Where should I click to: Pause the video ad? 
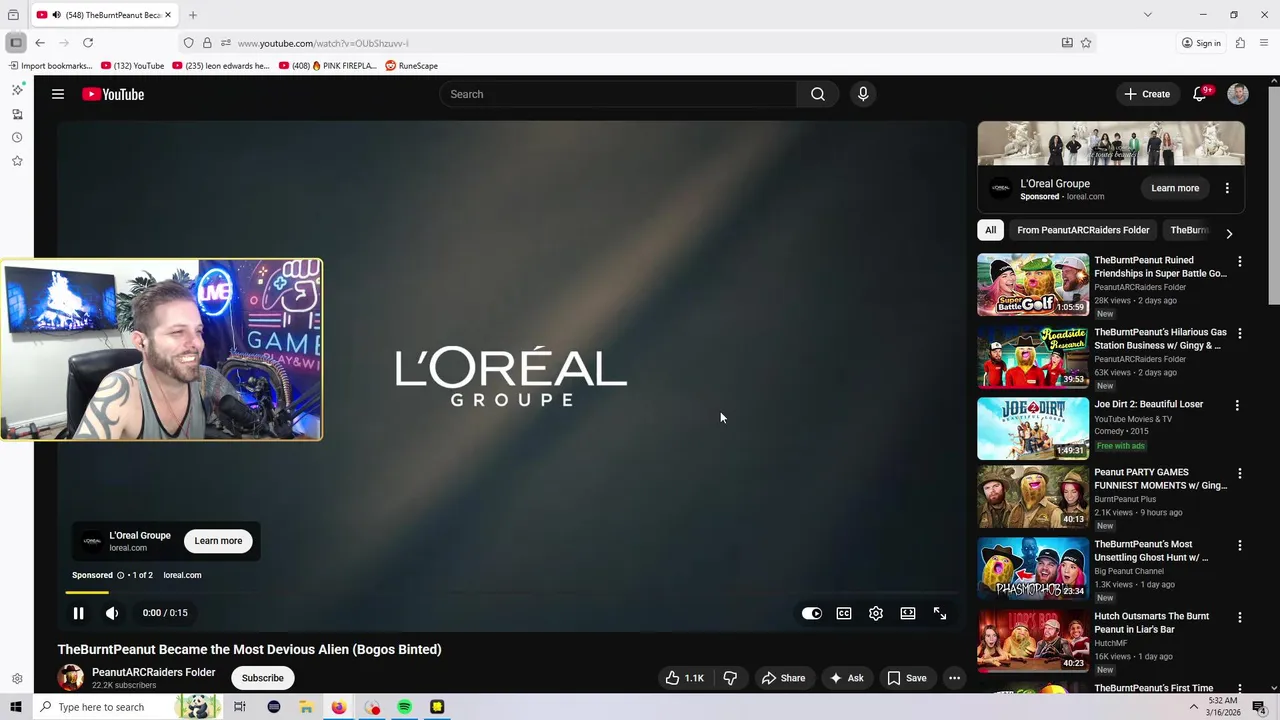(x=78, y=613)
